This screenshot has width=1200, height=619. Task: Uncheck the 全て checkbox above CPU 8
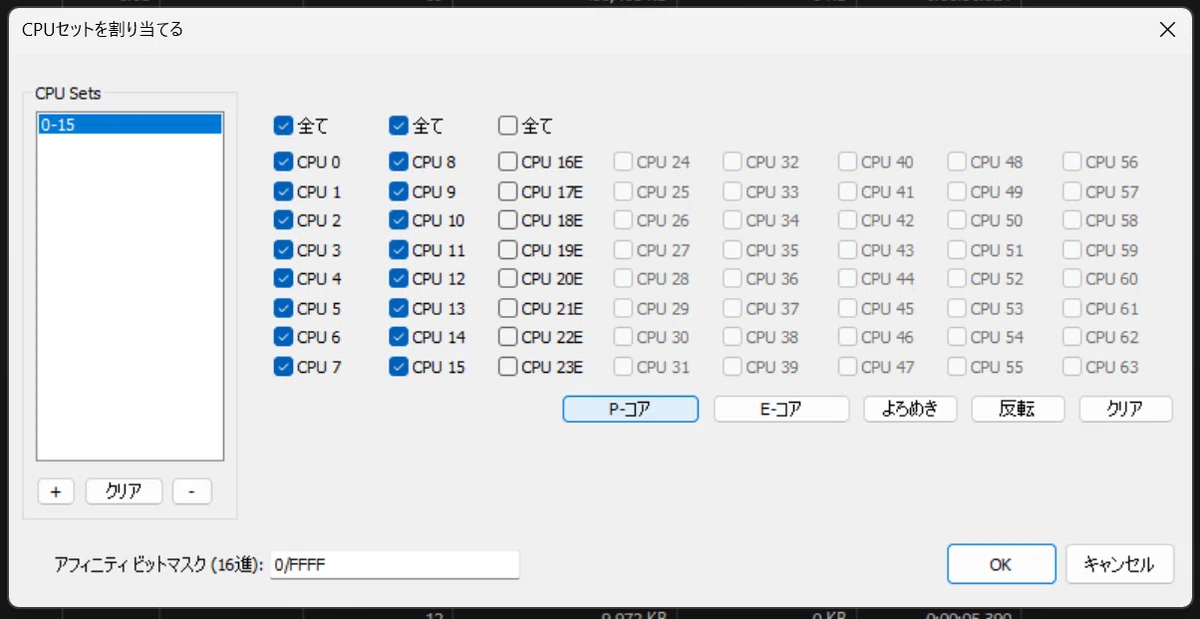click(x=399, y=126)
